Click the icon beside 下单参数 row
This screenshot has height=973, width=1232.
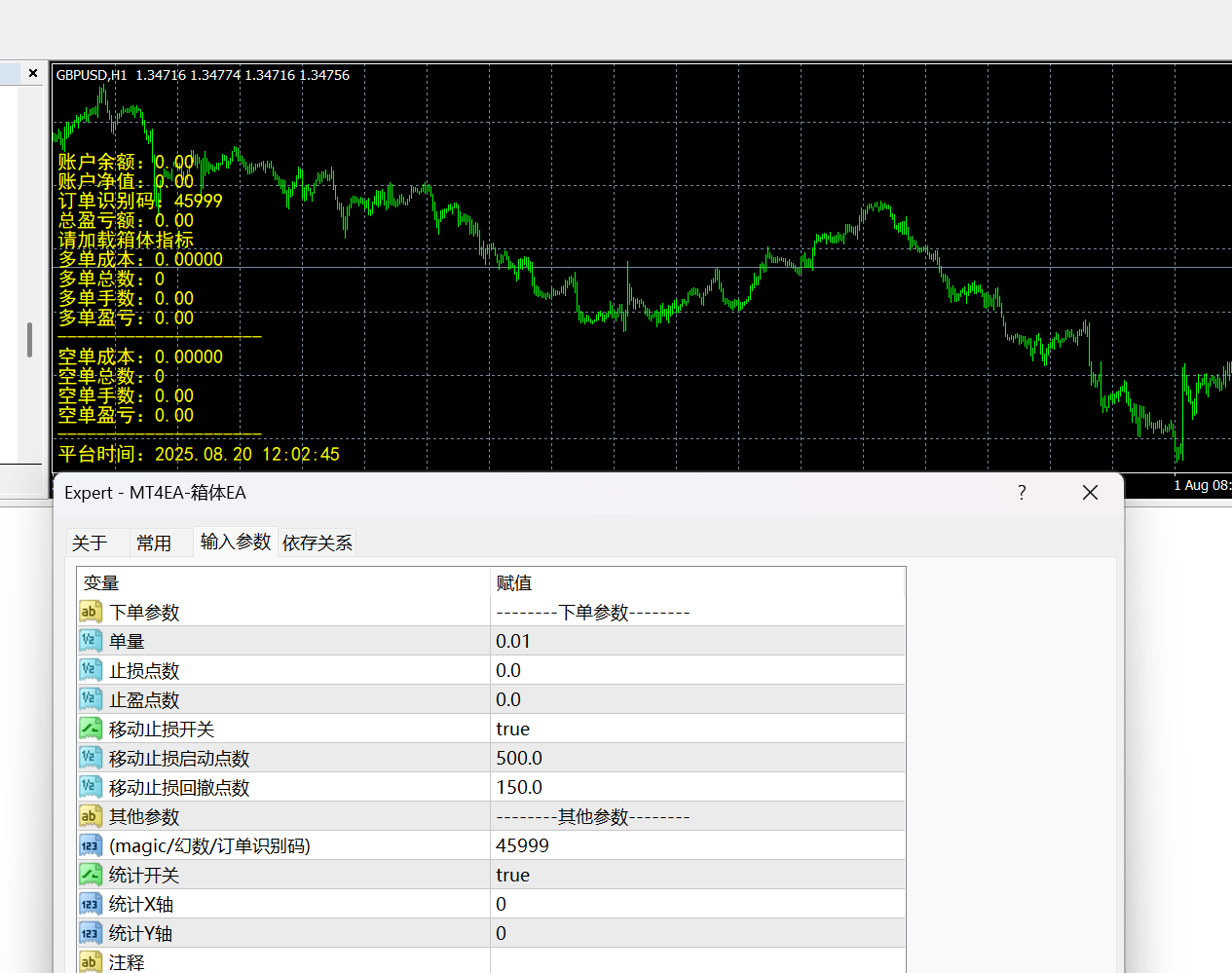[x=90, y=612]
